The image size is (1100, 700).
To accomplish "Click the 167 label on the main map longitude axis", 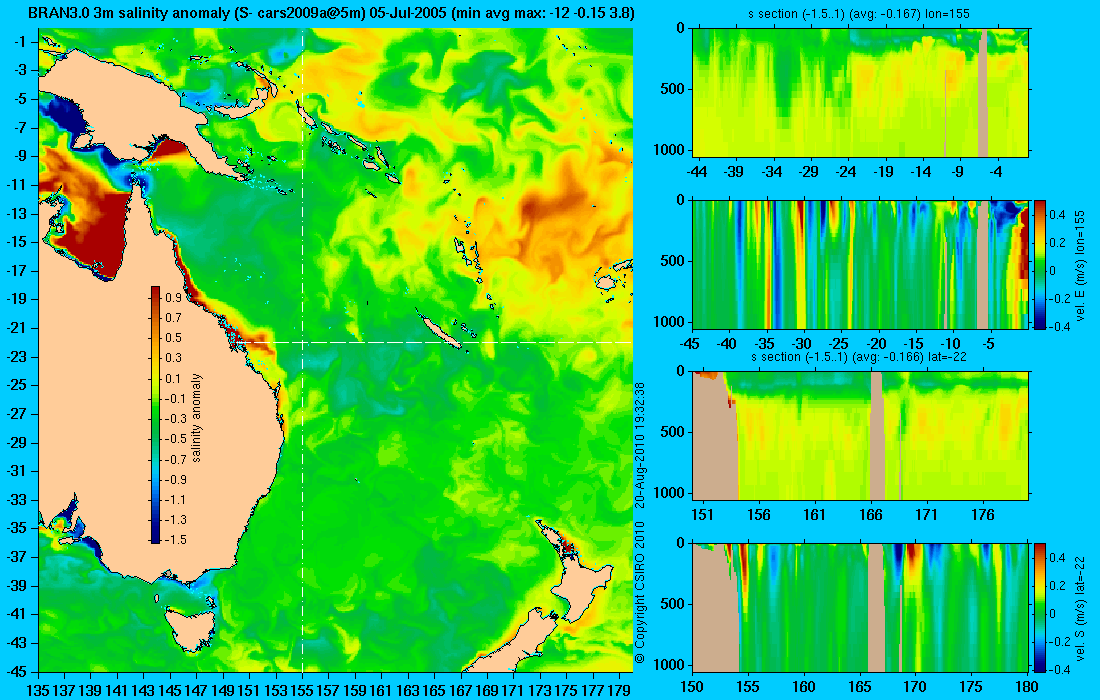I will pos(460,691).
